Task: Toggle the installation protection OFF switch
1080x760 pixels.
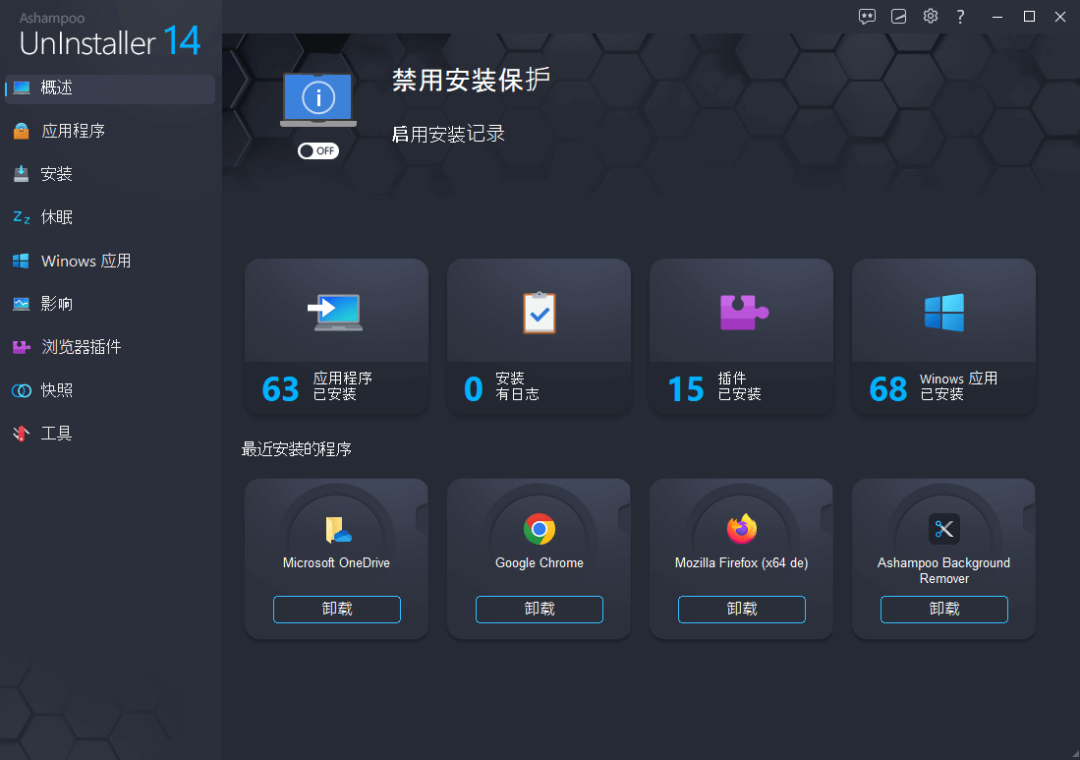Action: tap(318, 151)
